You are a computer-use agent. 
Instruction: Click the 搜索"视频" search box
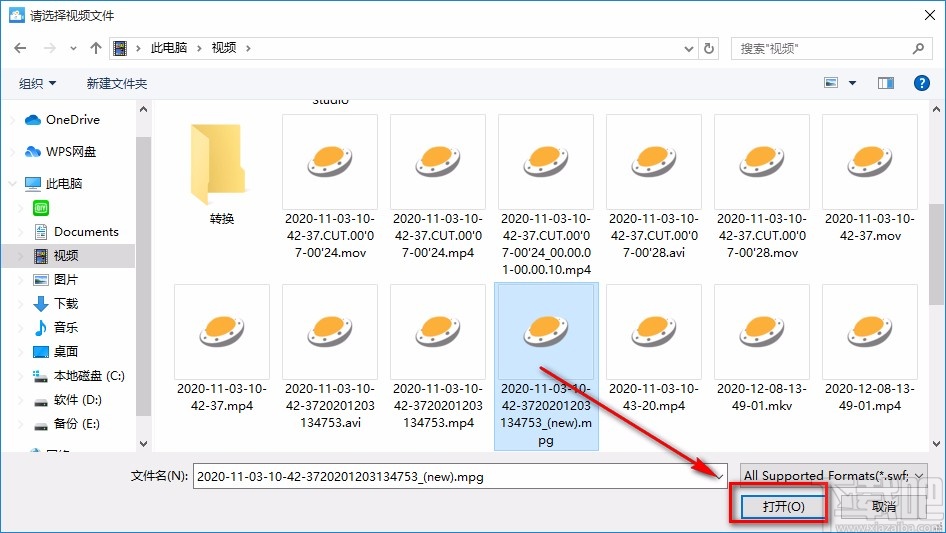click(830, 48)
